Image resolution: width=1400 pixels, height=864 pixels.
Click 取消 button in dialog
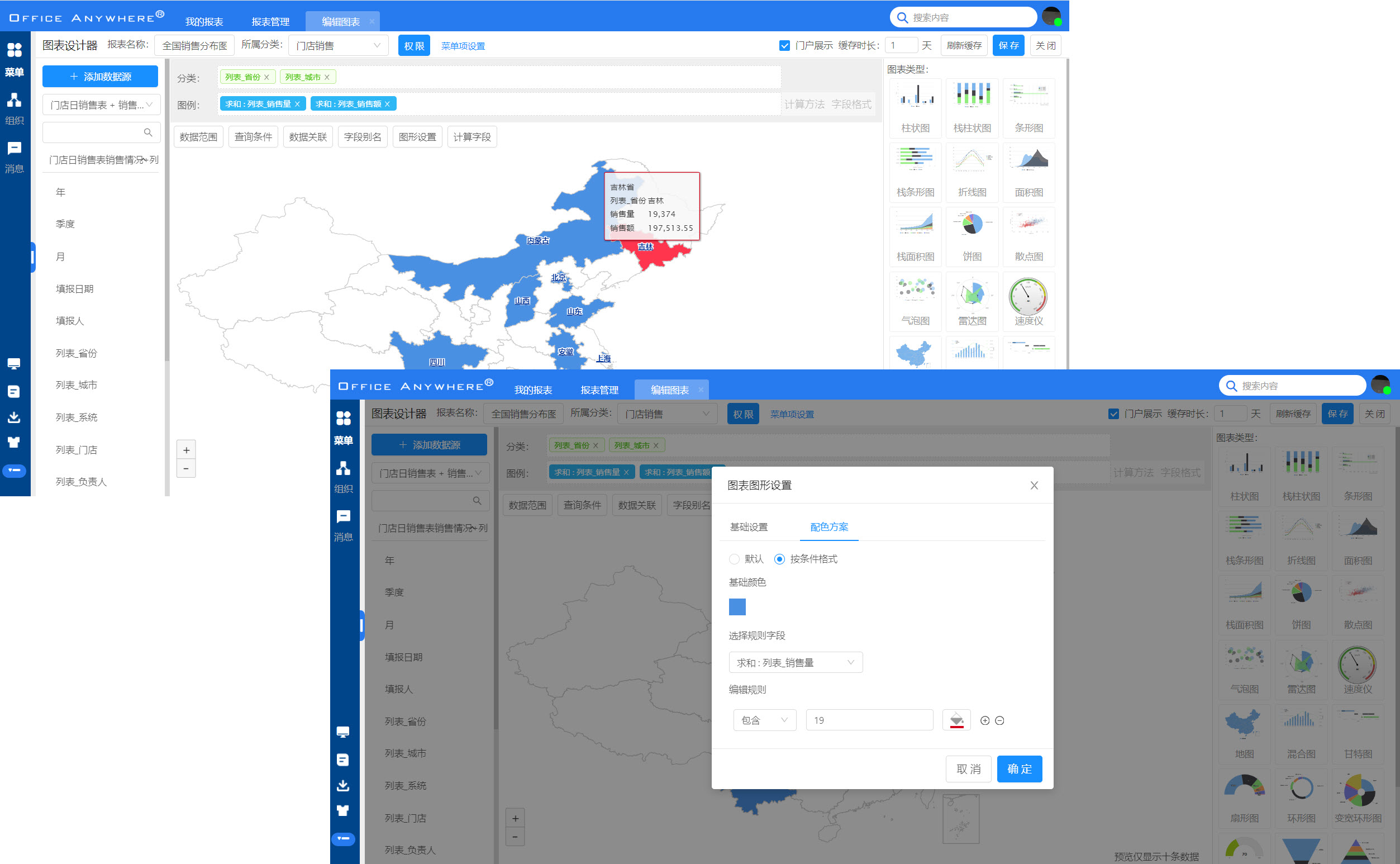click(x=968, y=768)
